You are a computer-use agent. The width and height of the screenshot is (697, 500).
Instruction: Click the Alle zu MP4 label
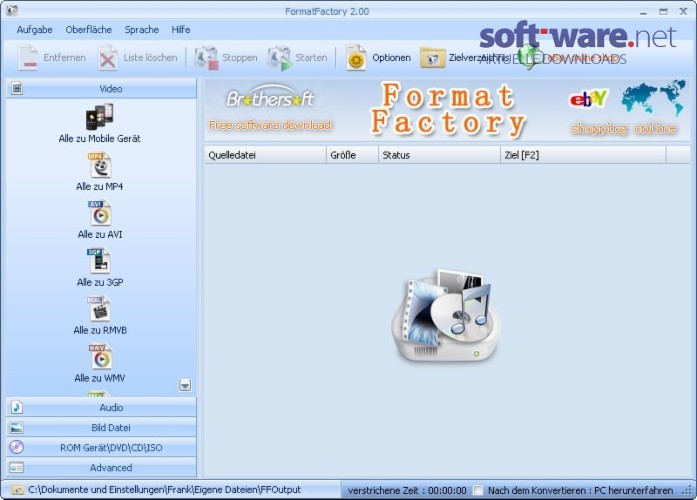100,187
